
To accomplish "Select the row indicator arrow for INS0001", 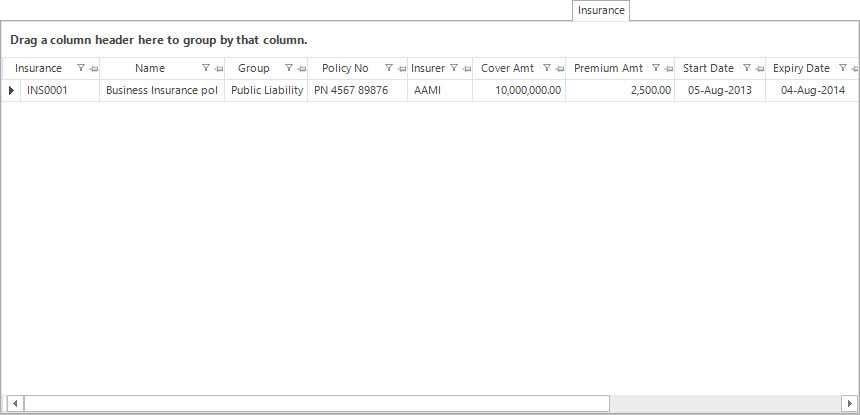I will [x=12, y=90].
